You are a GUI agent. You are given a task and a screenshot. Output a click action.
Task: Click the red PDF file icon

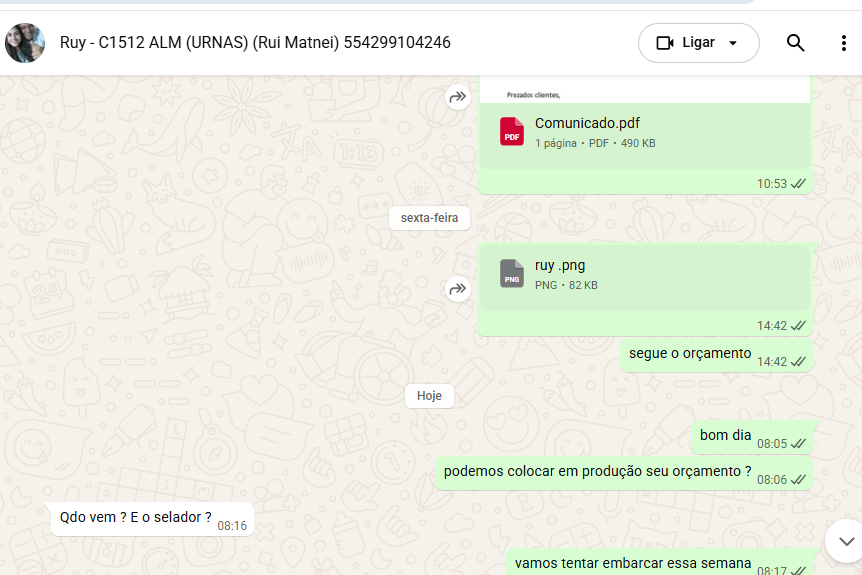tap(511, 131)
